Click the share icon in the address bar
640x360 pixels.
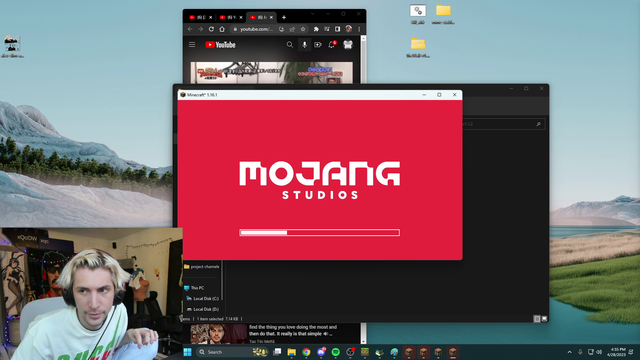[292, 29]
